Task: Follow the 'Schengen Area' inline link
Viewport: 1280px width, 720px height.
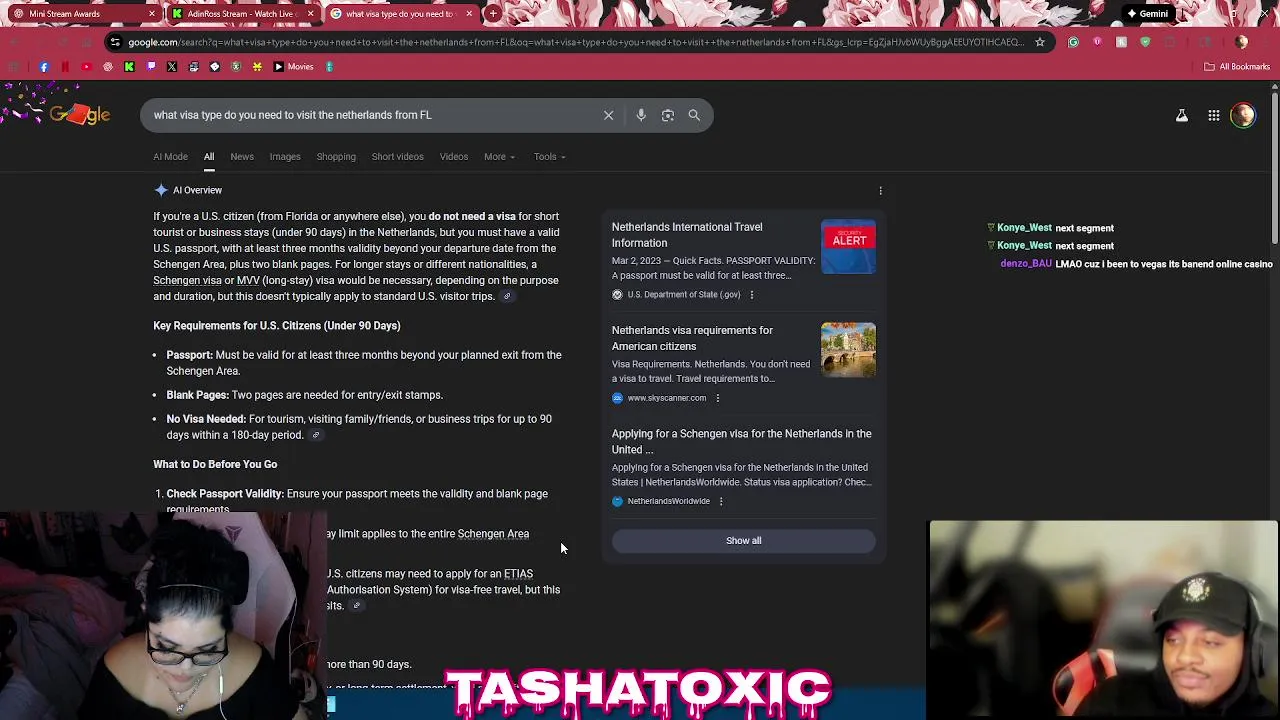Action: click(493, 534)
